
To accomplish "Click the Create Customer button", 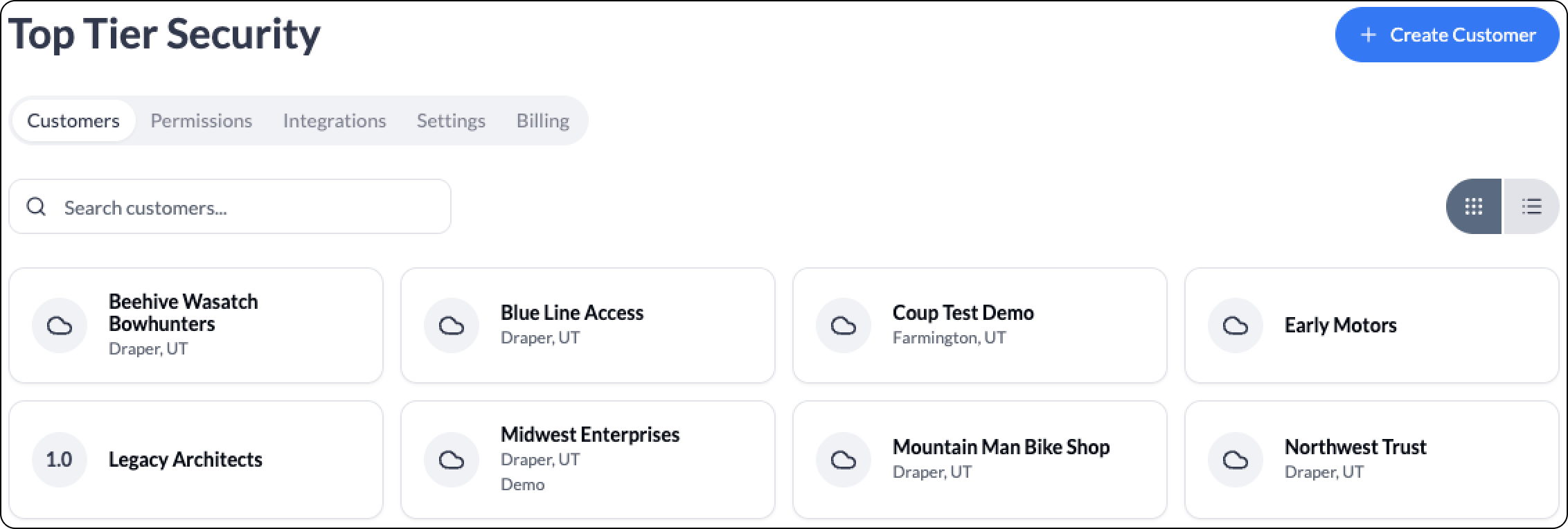I will [x=1447, y=35].
